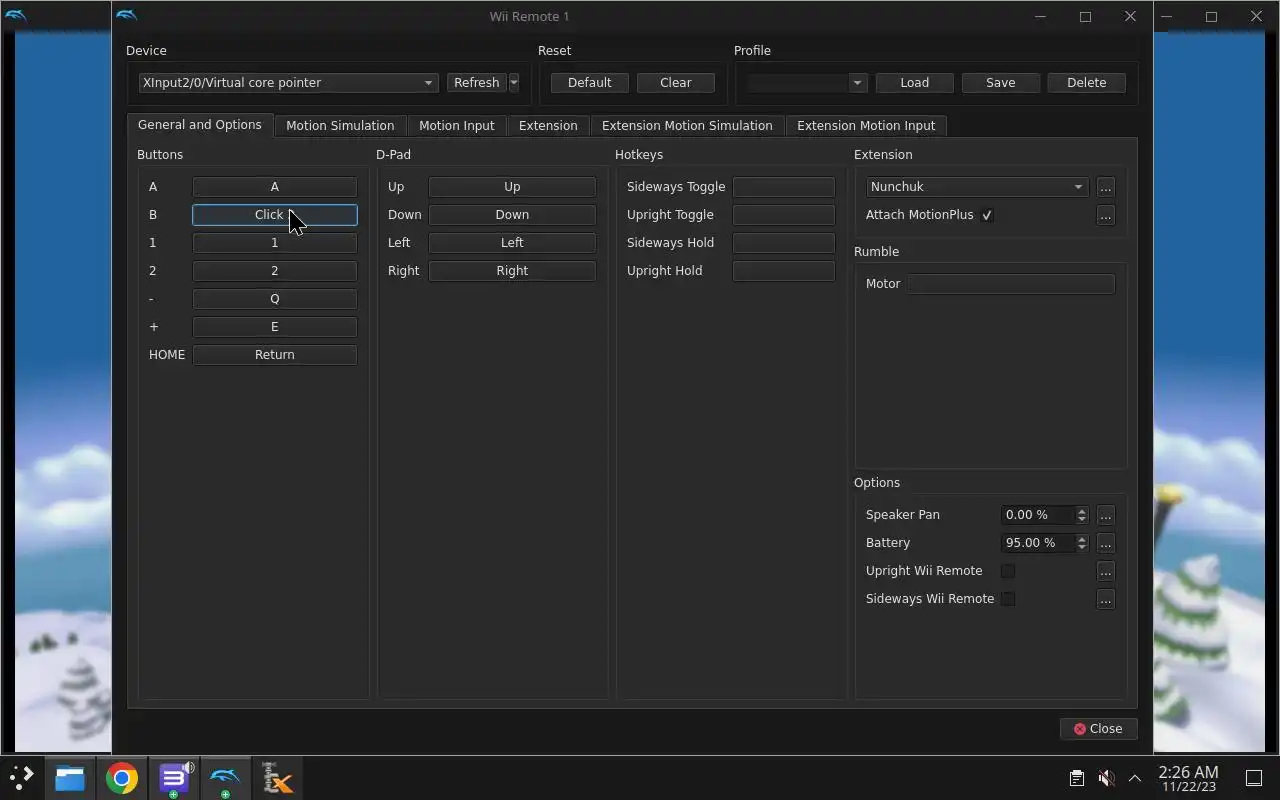Image resolution: width=1280 pixels, height=800 pixels.
Task: Remap the D-Pad Up binding
Action: coord(512,187)
